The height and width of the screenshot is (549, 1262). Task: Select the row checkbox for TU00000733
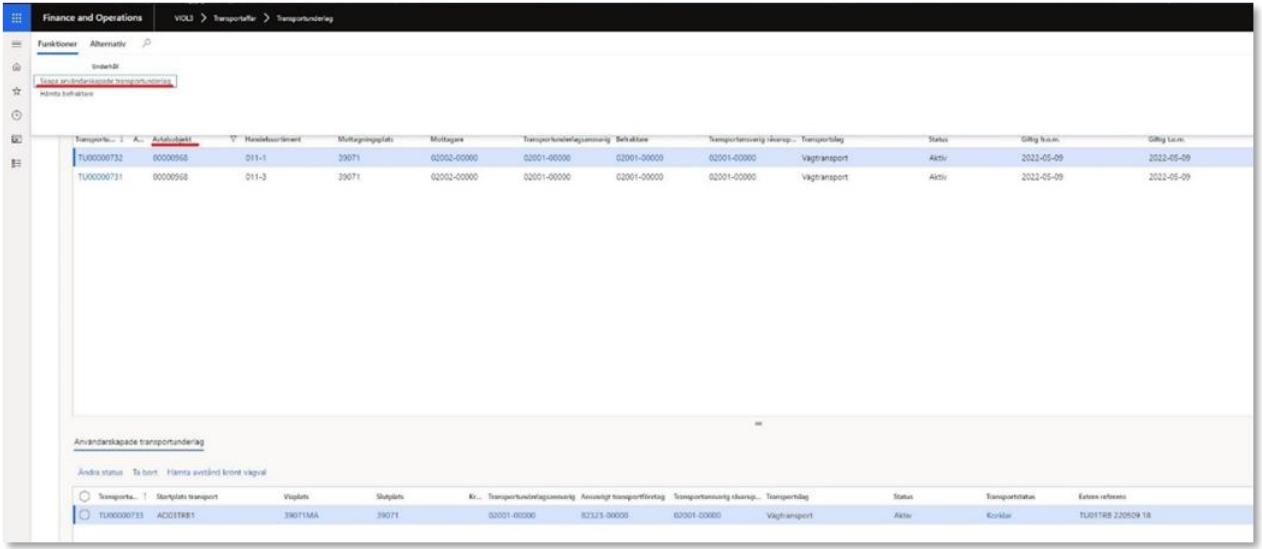click(x=85, y=515)
